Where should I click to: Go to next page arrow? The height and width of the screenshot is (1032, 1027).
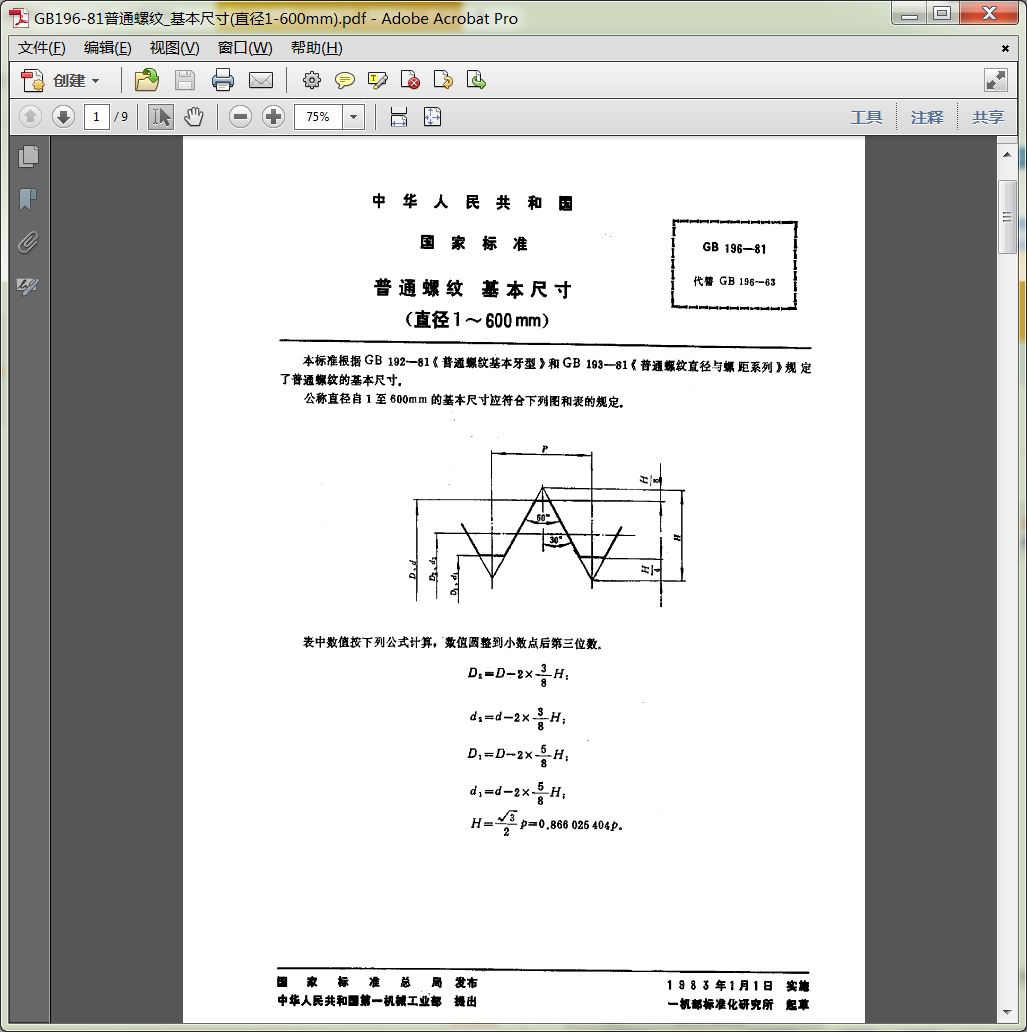[x=63, y=117]
